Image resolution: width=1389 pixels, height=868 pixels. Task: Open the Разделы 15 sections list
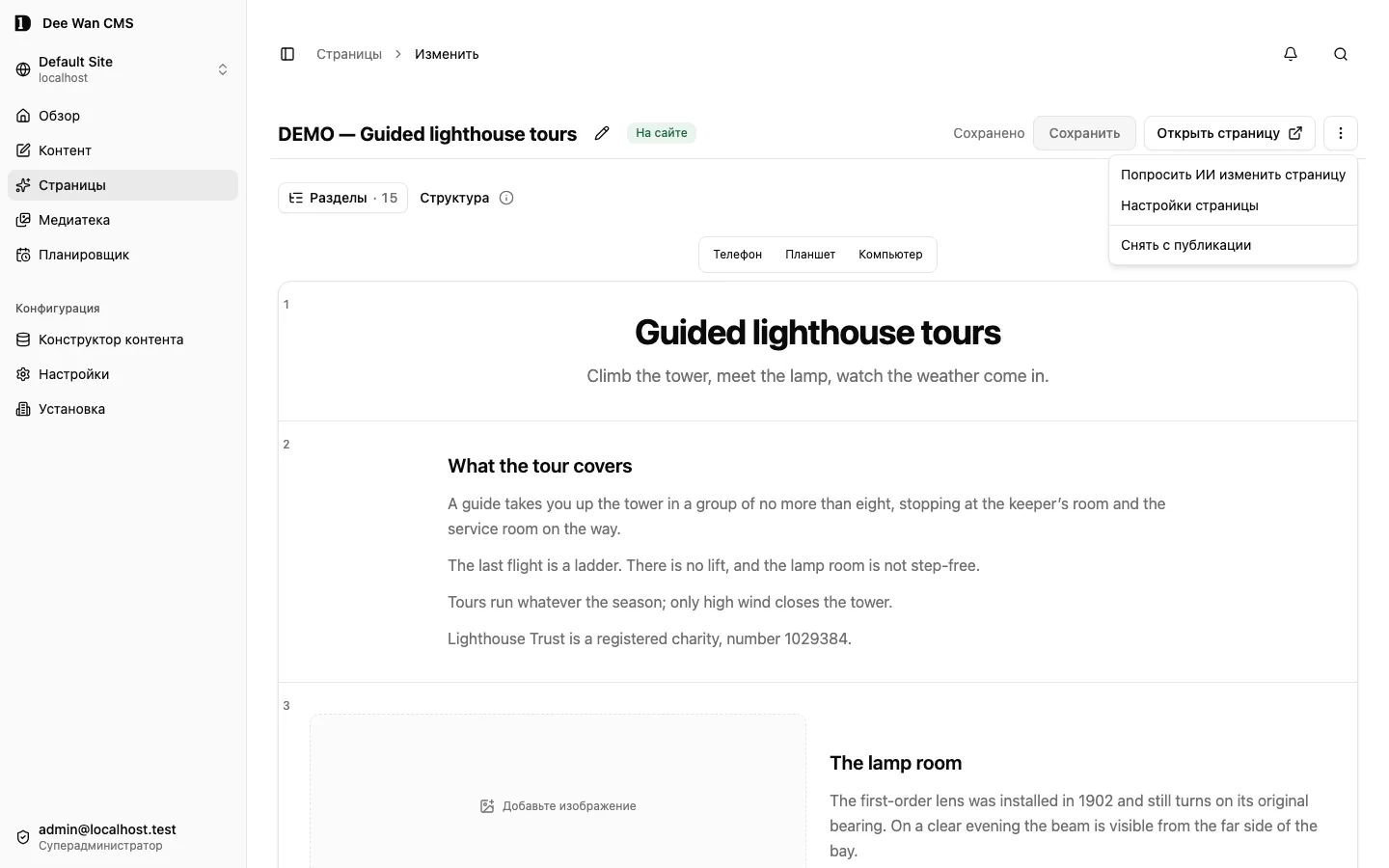point(342,198)
